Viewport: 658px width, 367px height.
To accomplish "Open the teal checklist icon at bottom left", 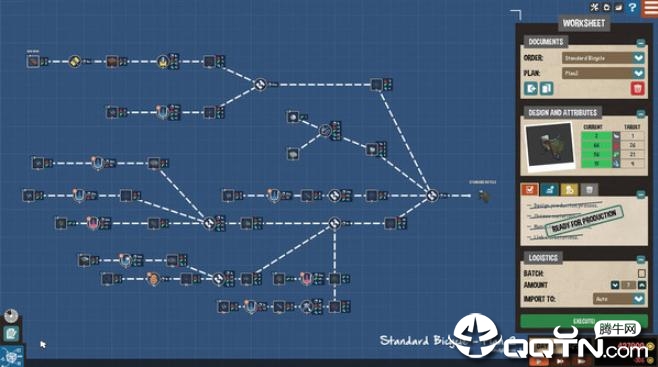I will [x=11, y=334].
